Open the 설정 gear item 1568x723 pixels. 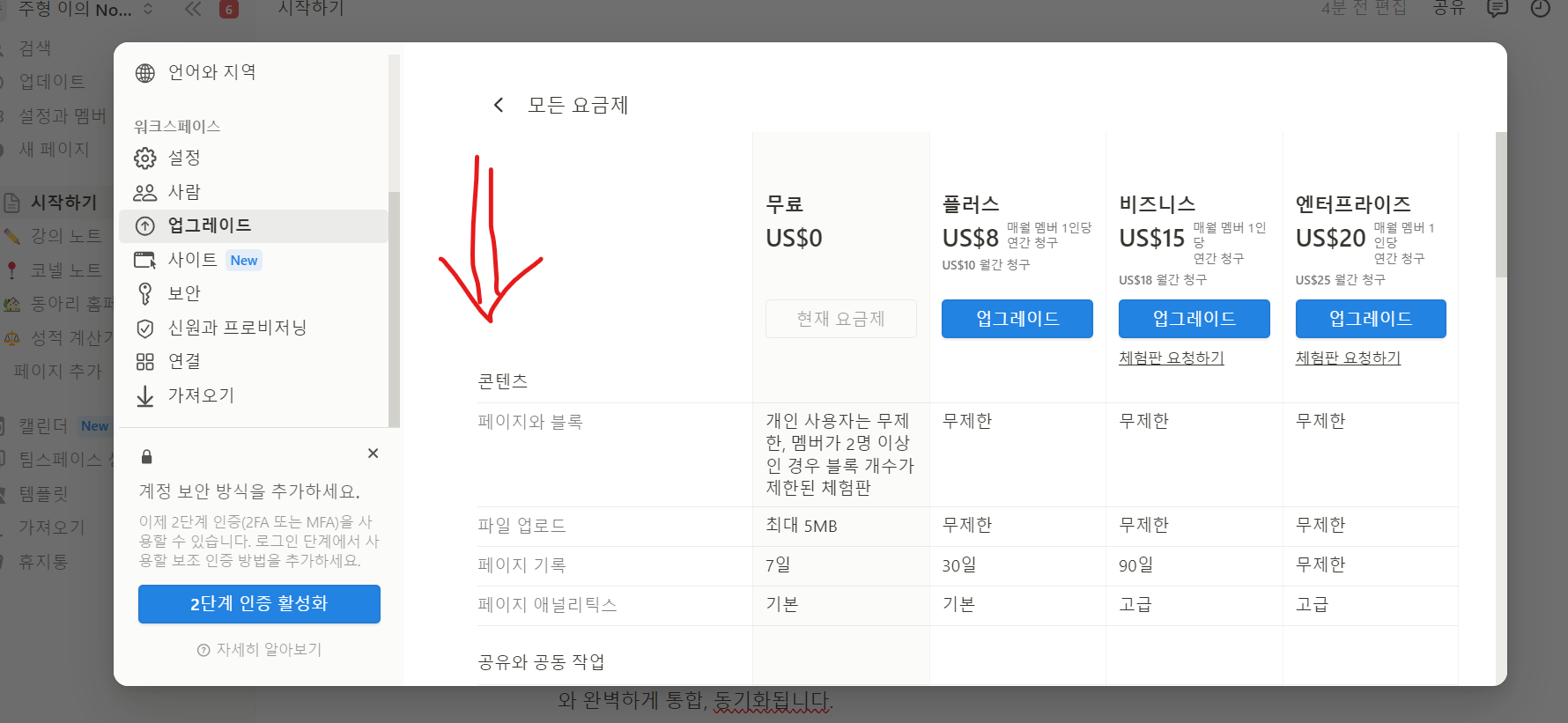[x=254, y=158]
